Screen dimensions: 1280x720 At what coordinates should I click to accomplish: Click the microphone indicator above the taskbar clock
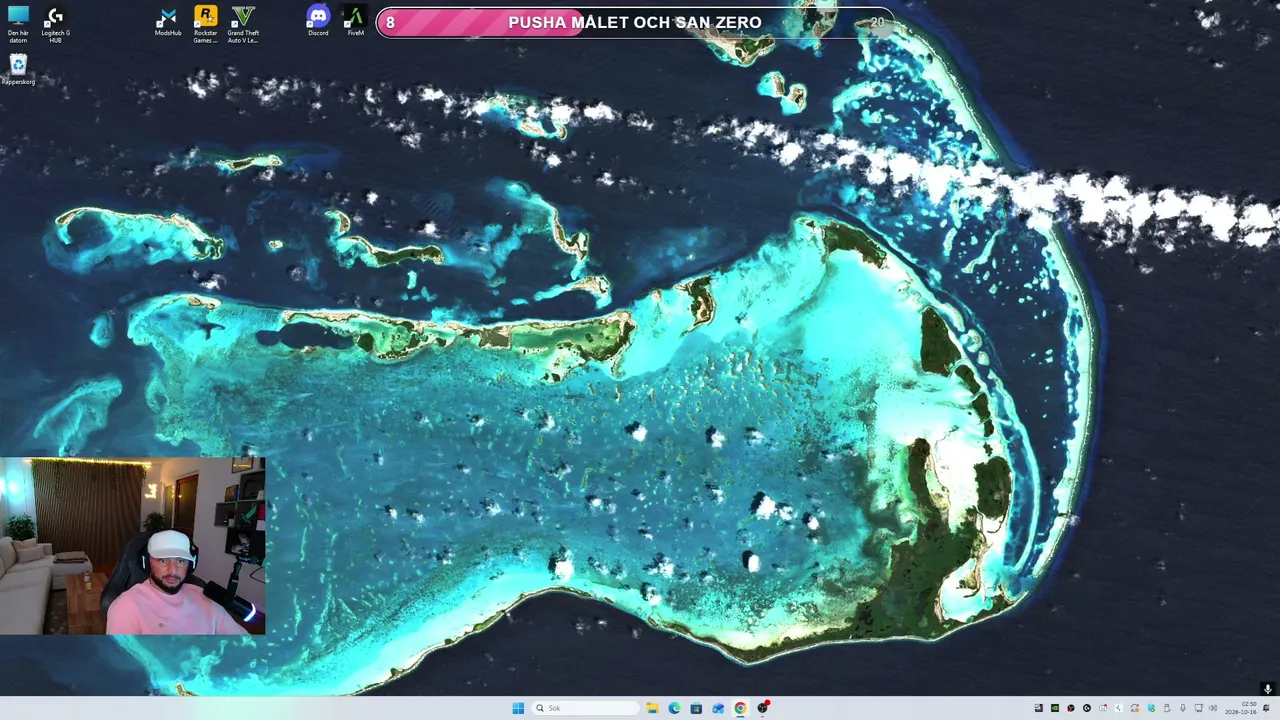pyautogui.click(x=1268, y=689)
